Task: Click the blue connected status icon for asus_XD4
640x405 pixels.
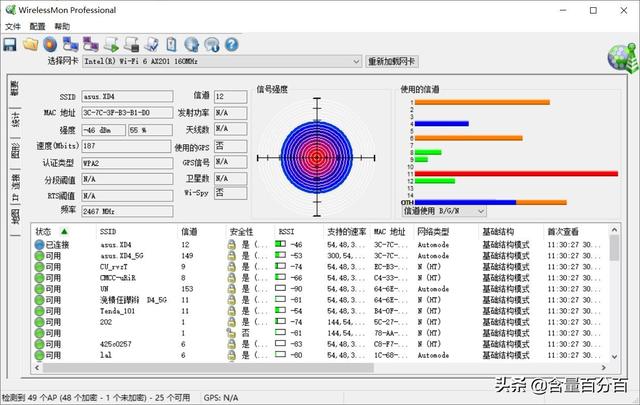Action: (x=39, y=245)
